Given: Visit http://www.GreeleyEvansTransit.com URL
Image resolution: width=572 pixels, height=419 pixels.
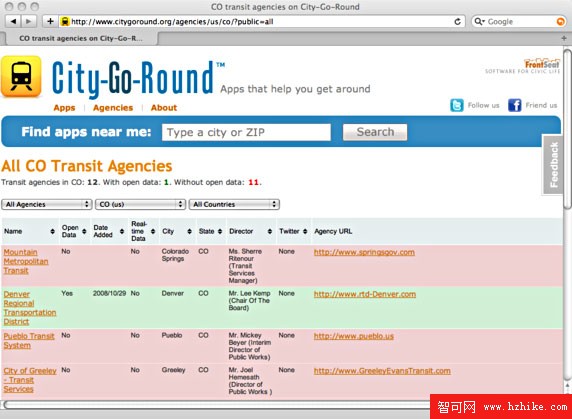Looking at the screenshot, I should (x=382, y=371).
